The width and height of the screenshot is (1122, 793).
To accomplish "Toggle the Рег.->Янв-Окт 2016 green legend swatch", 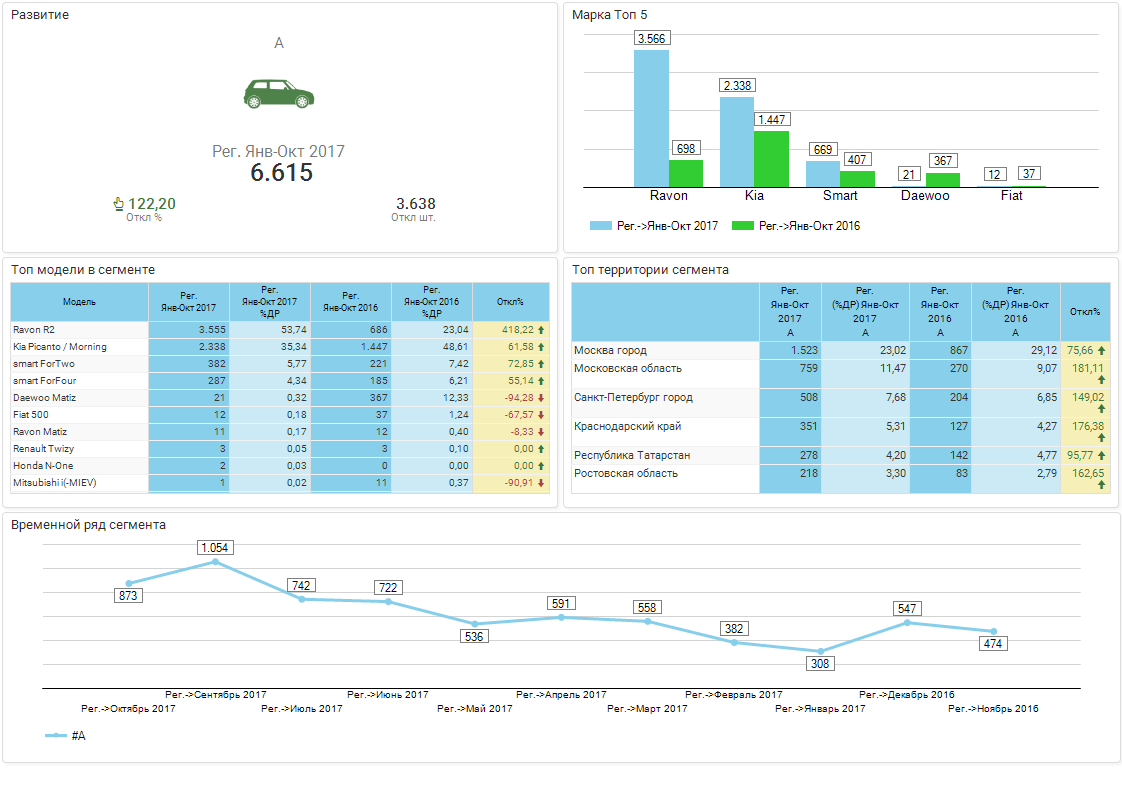I will tap(742, 226).
